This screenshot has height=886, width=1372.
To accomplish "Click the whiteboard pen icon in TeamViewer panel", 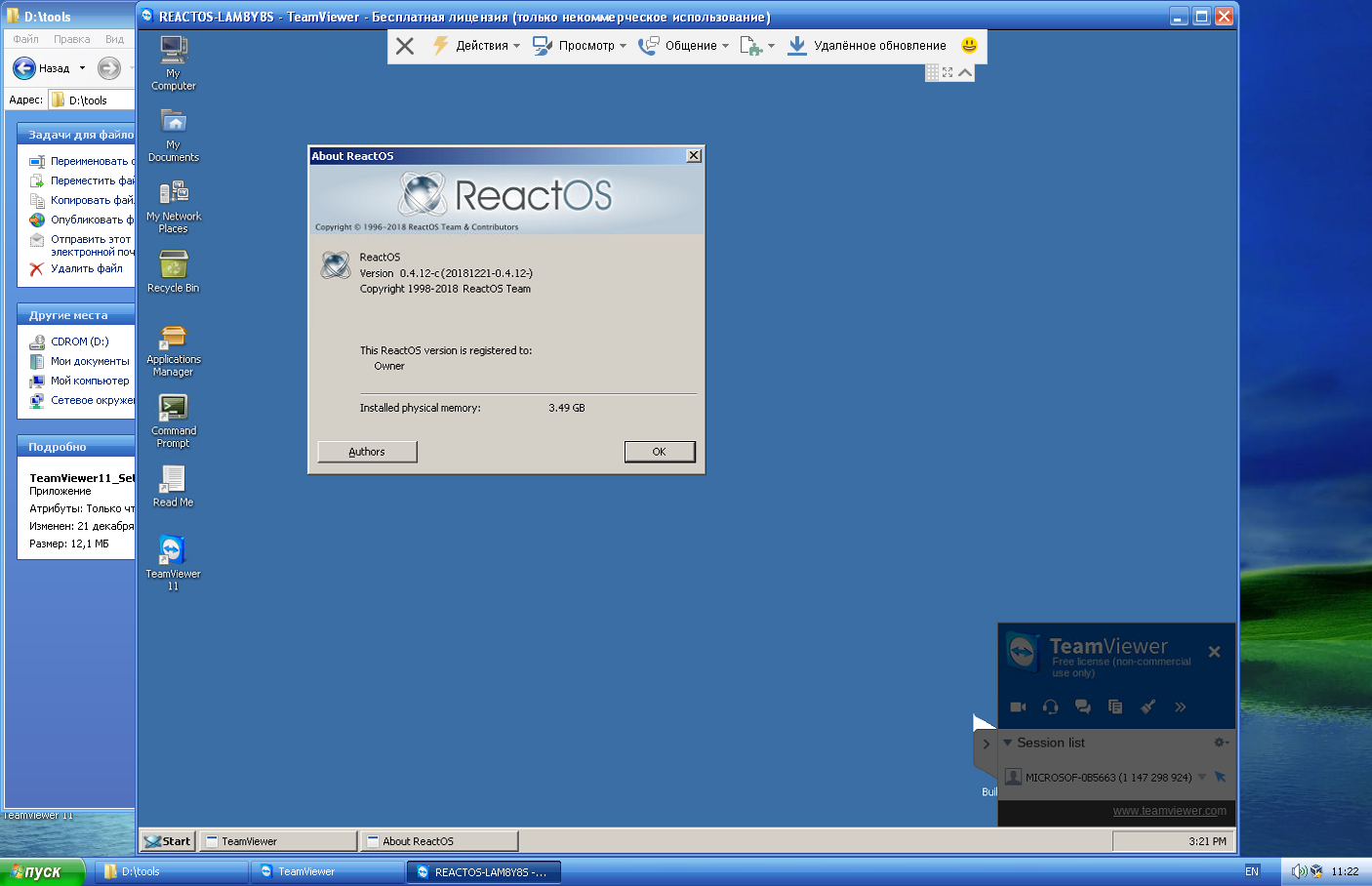I will 1148,706.
